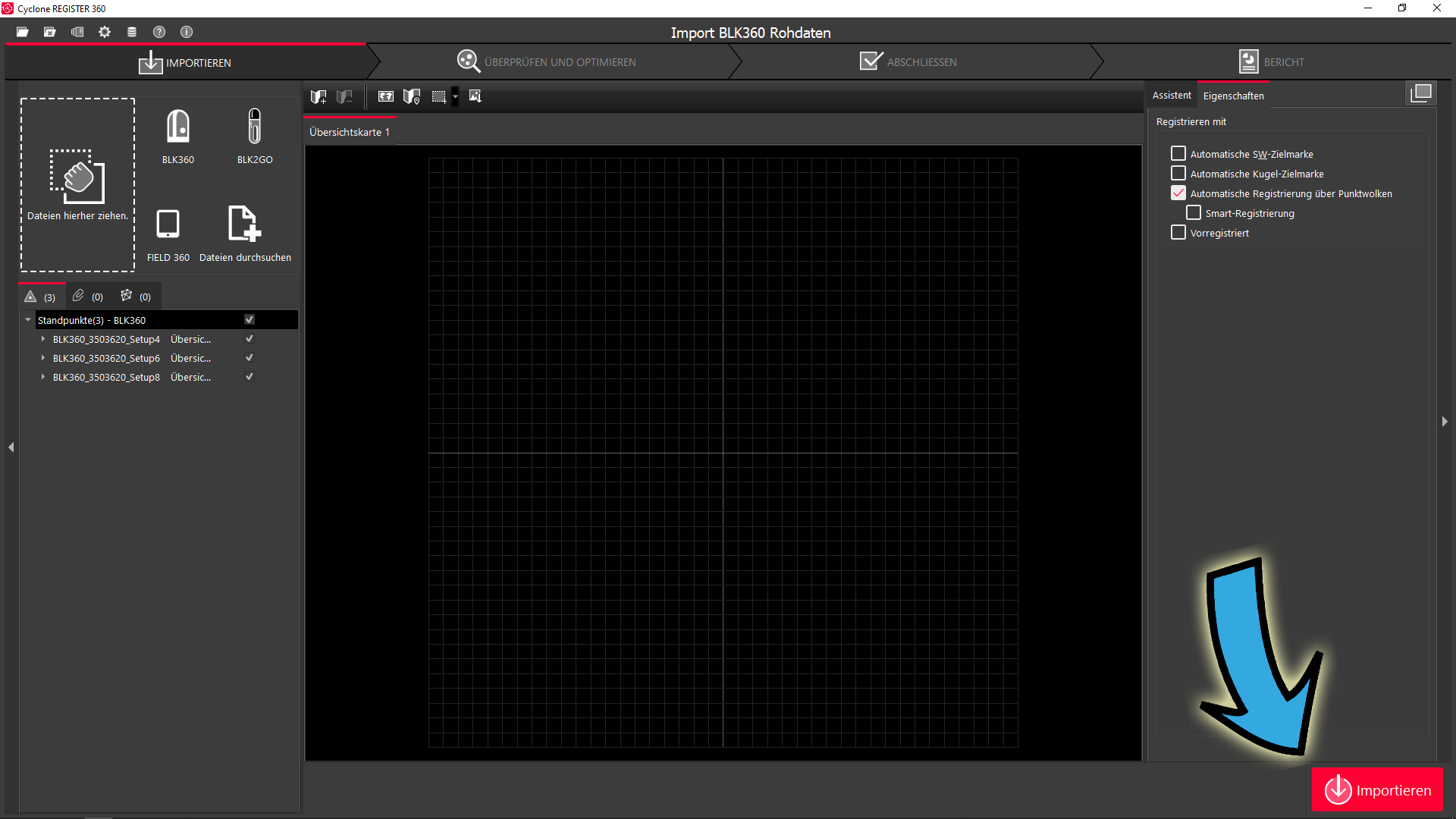Click Übersic... cell in Setup8 row
The height and width of the screenshot is (819, 1456).
point(190,377)
